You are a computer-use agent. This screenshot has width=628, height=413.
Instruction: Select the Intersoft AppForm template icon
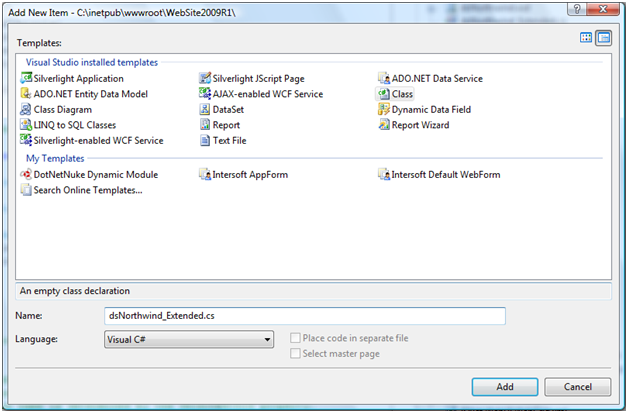pos(205,174)
